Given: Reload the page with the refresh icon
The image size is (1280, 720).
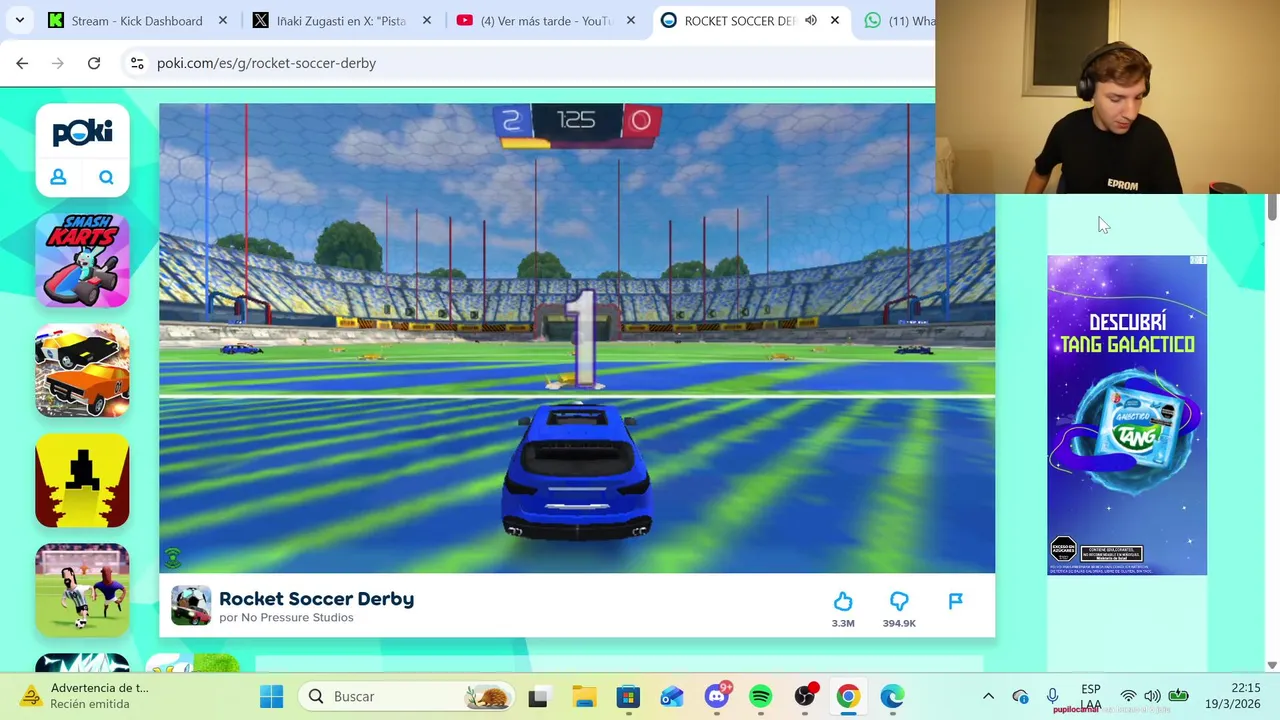Looking at the screenshot, I should (94, 63).
